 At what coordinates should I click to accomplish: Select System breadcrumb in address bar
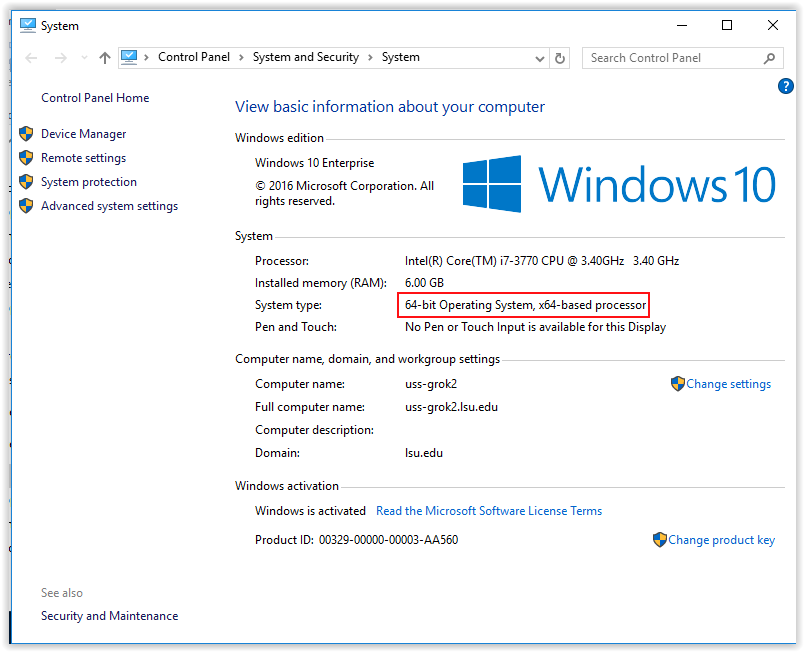click(x=400, y=57)
